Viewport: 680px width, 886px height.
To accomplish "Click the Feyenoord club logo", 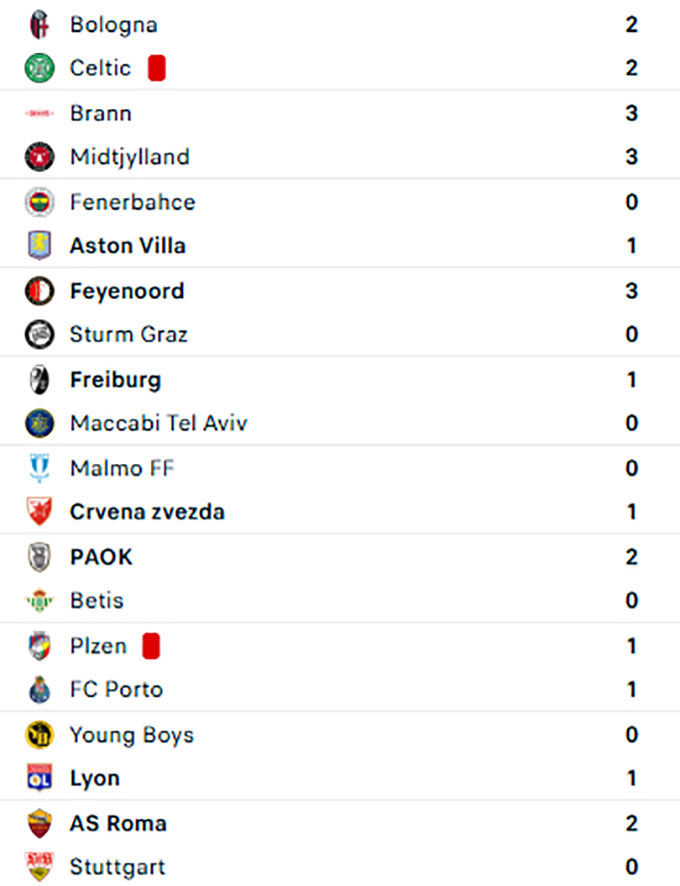I will click(x=39, y=291).
